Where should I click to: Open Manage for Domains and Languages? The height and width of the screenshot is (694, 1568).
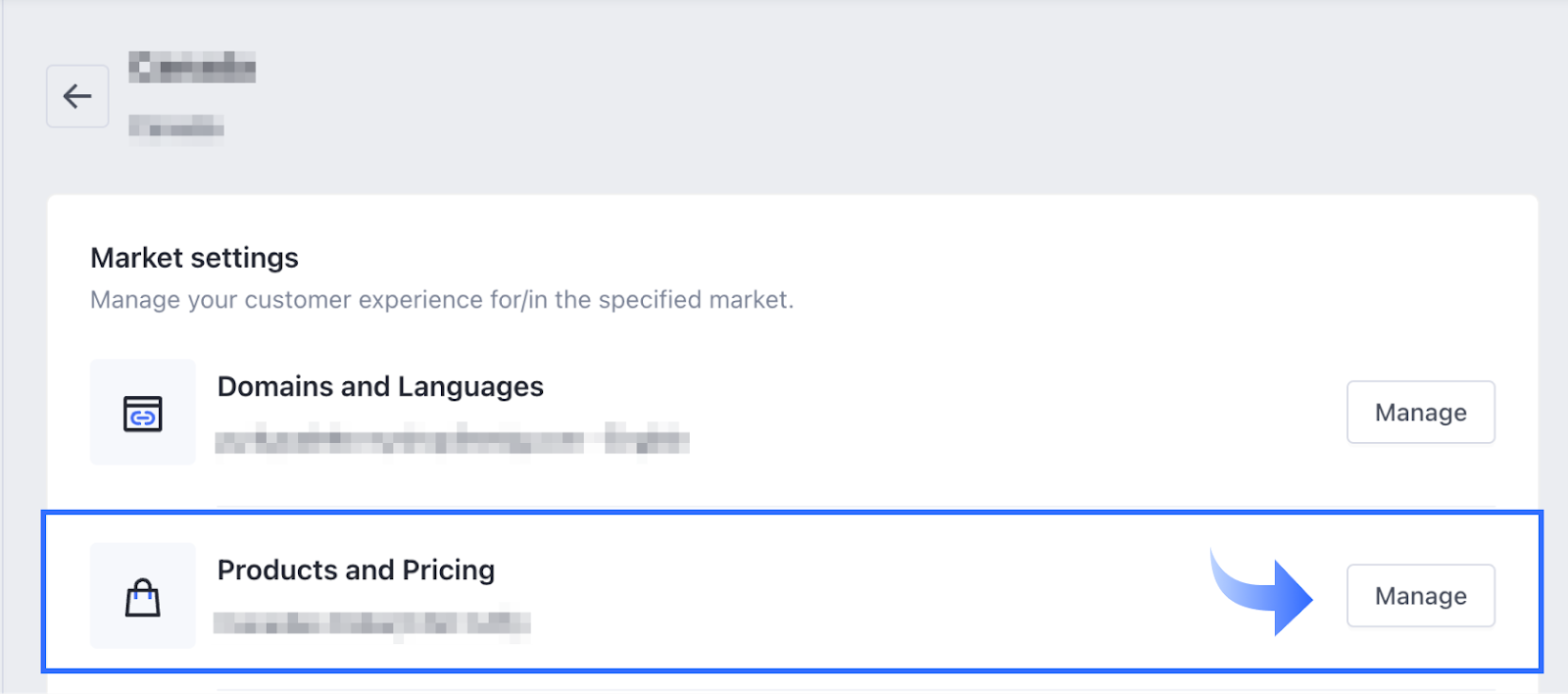1420,412
